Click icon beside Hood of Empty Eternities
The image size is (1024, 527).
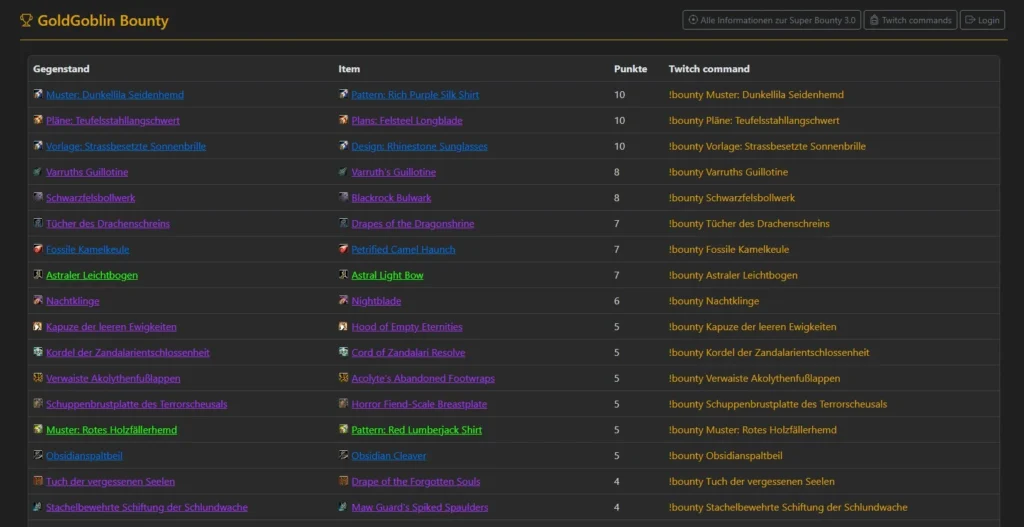[x=344, y=327]
